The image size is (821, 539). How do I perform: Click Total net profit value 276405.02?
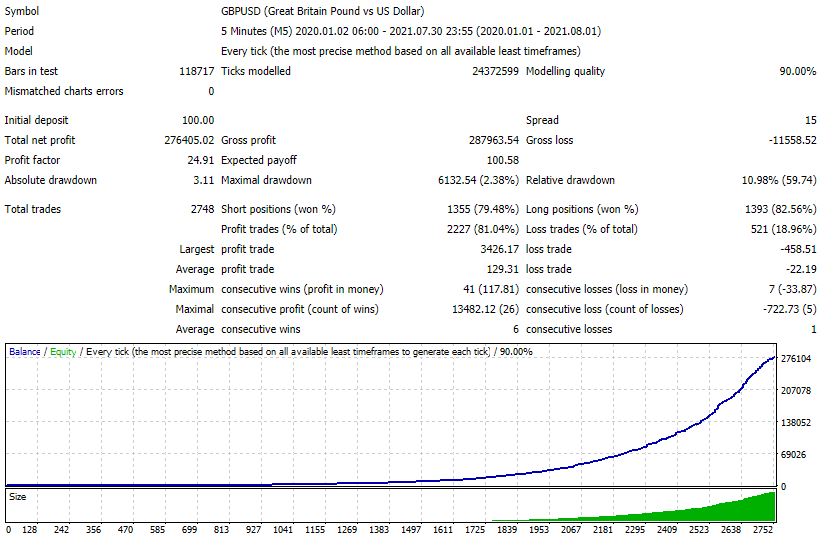click(x=189, y=140)
